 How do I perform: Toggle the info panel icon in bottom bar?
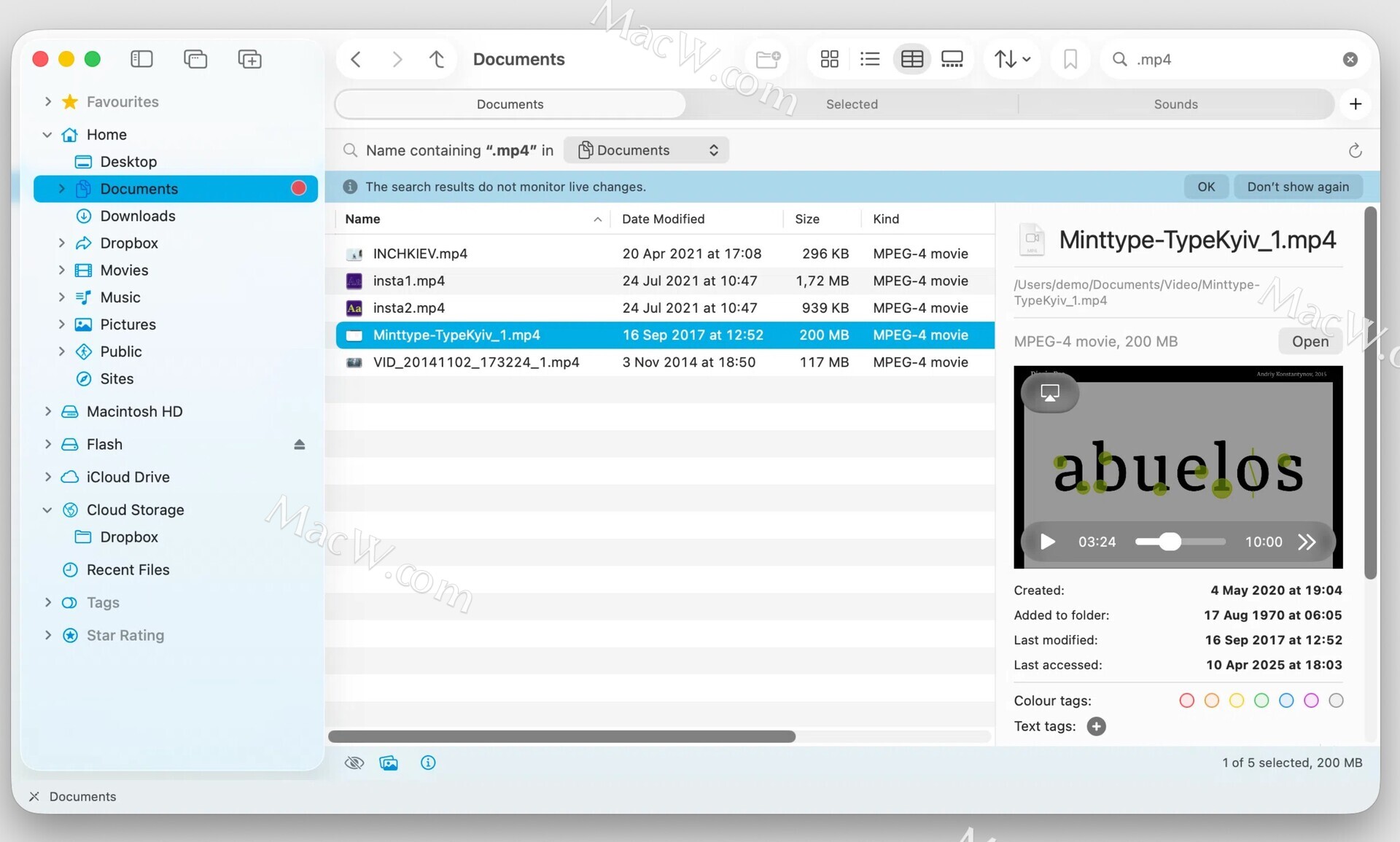(428, 763)
